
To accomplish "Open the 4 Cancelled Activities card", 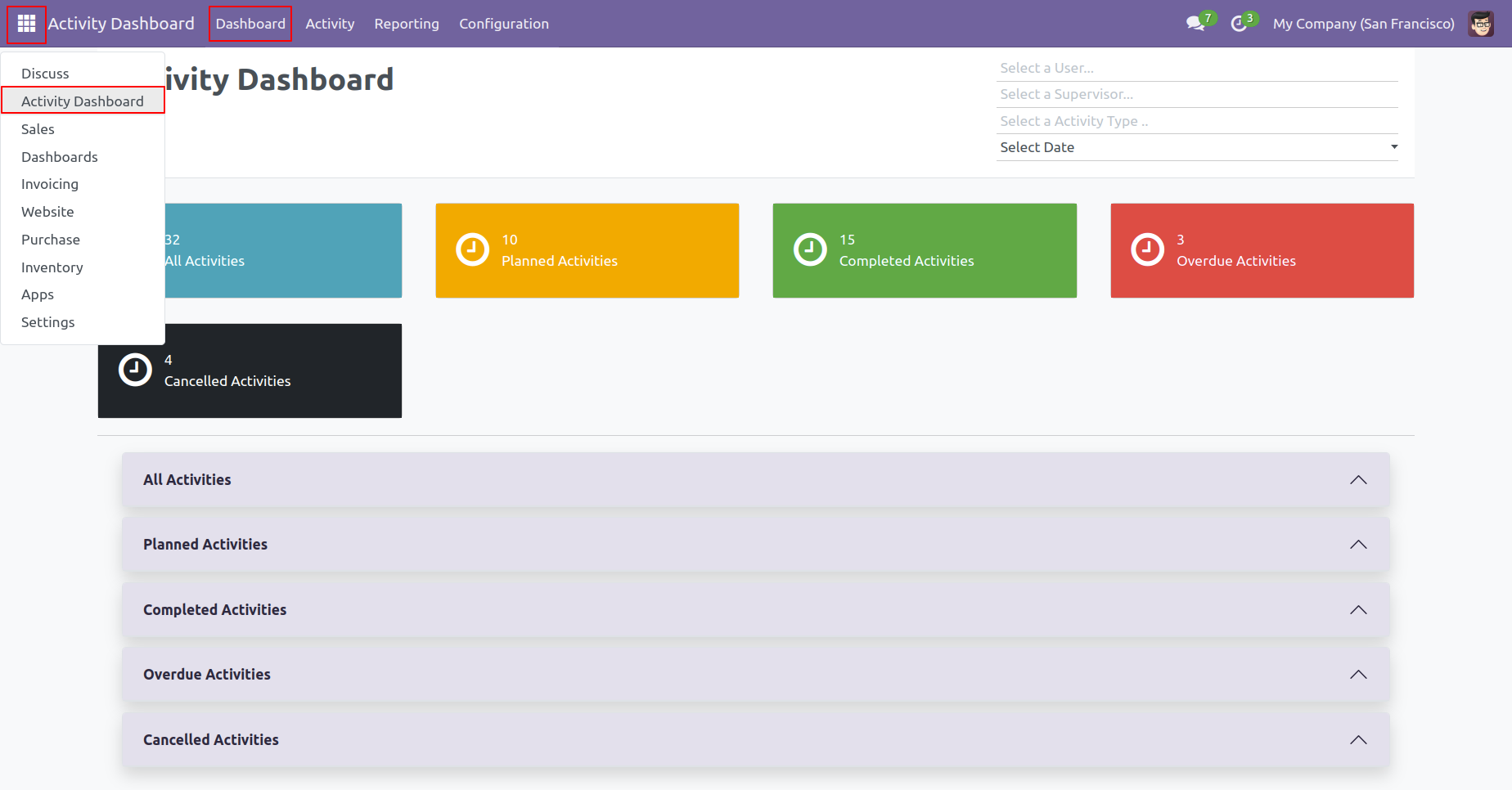I will click(250, 370).
